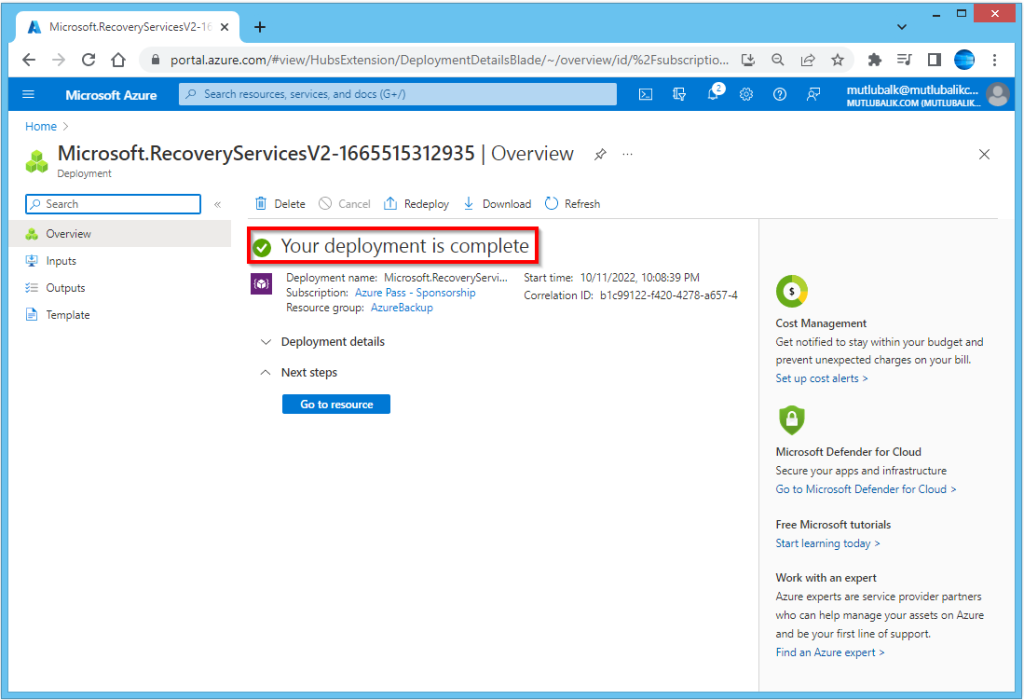Close the Microsoft.RecoveryServicesV2 browser tab
The width and height of the screenshot is (1024, 700).
[224, 27]
